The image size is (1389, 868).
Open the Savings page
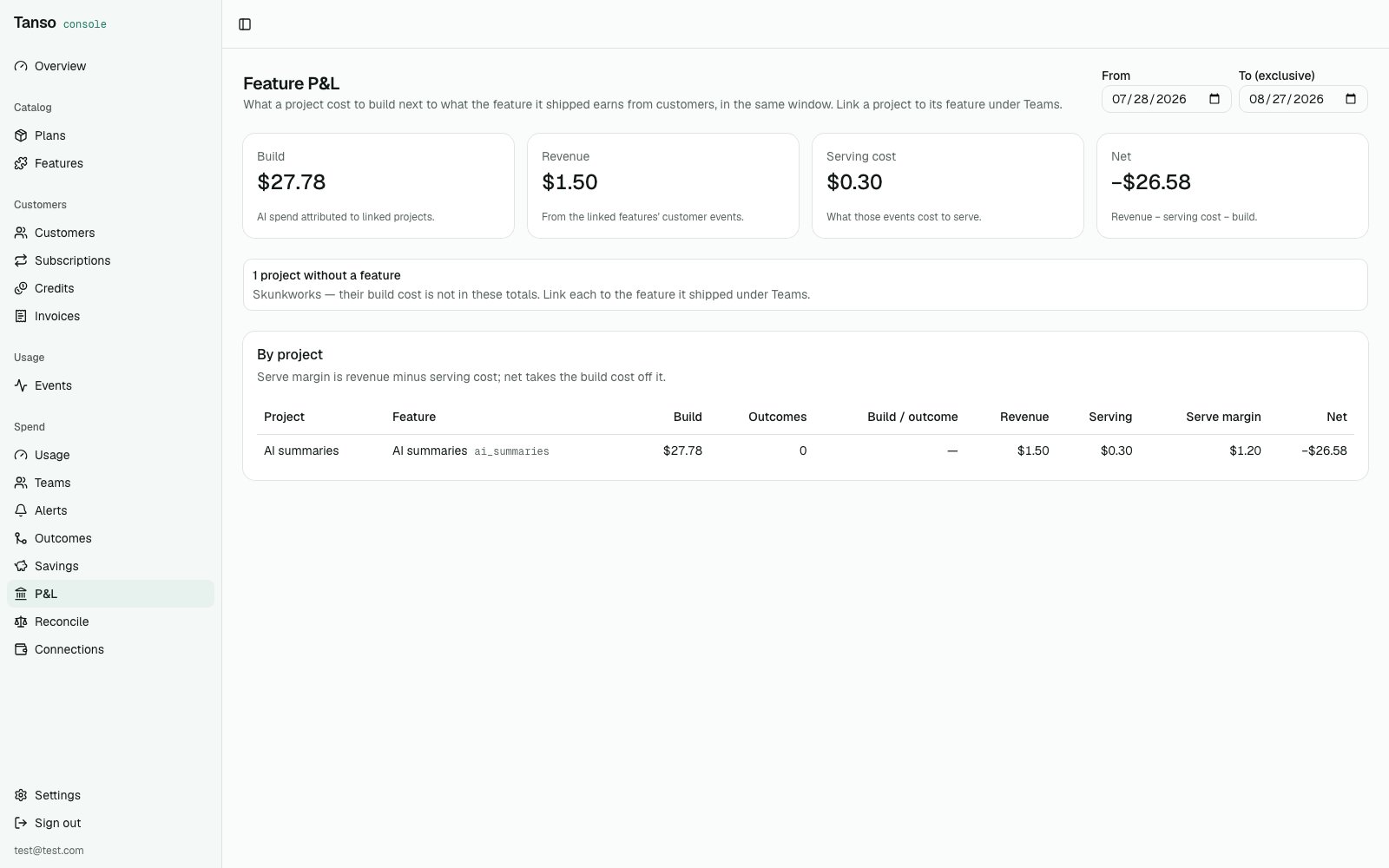(110, 566)
